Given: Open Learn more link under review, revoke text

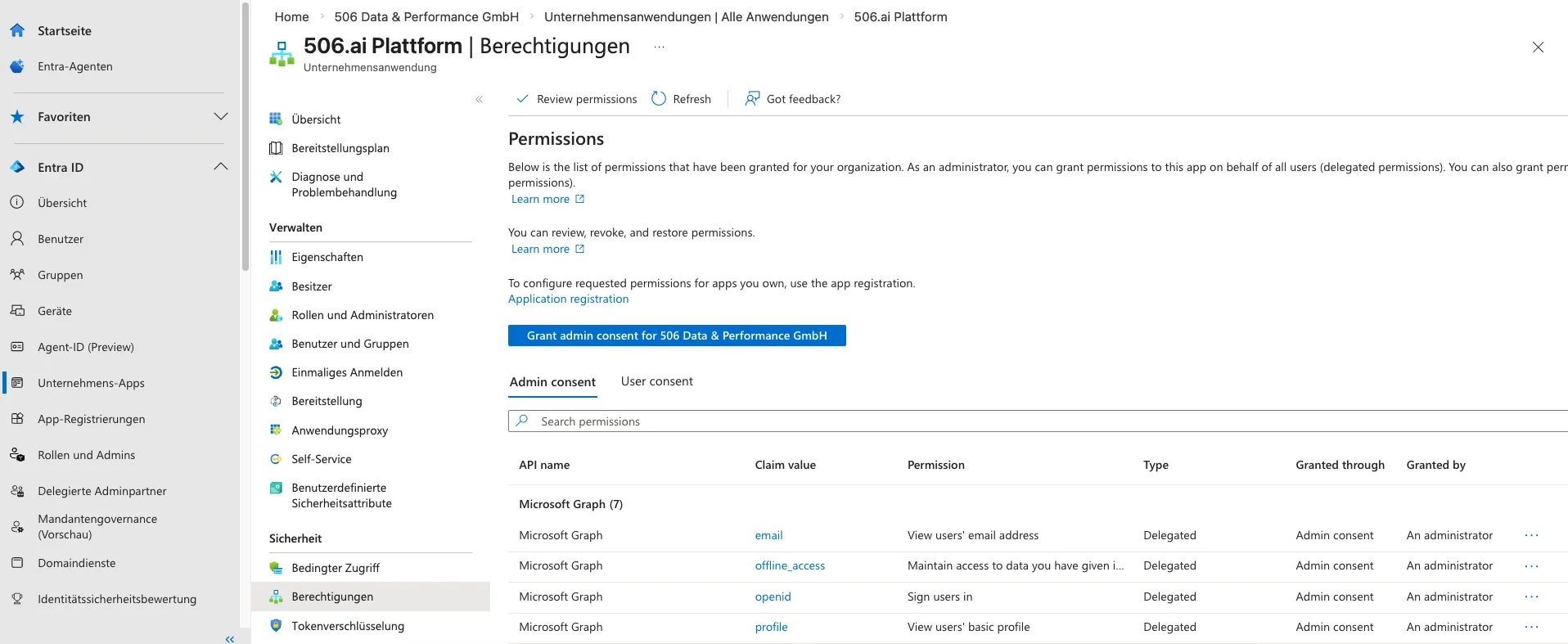Looking at the screenshot, I should (547, 249).
